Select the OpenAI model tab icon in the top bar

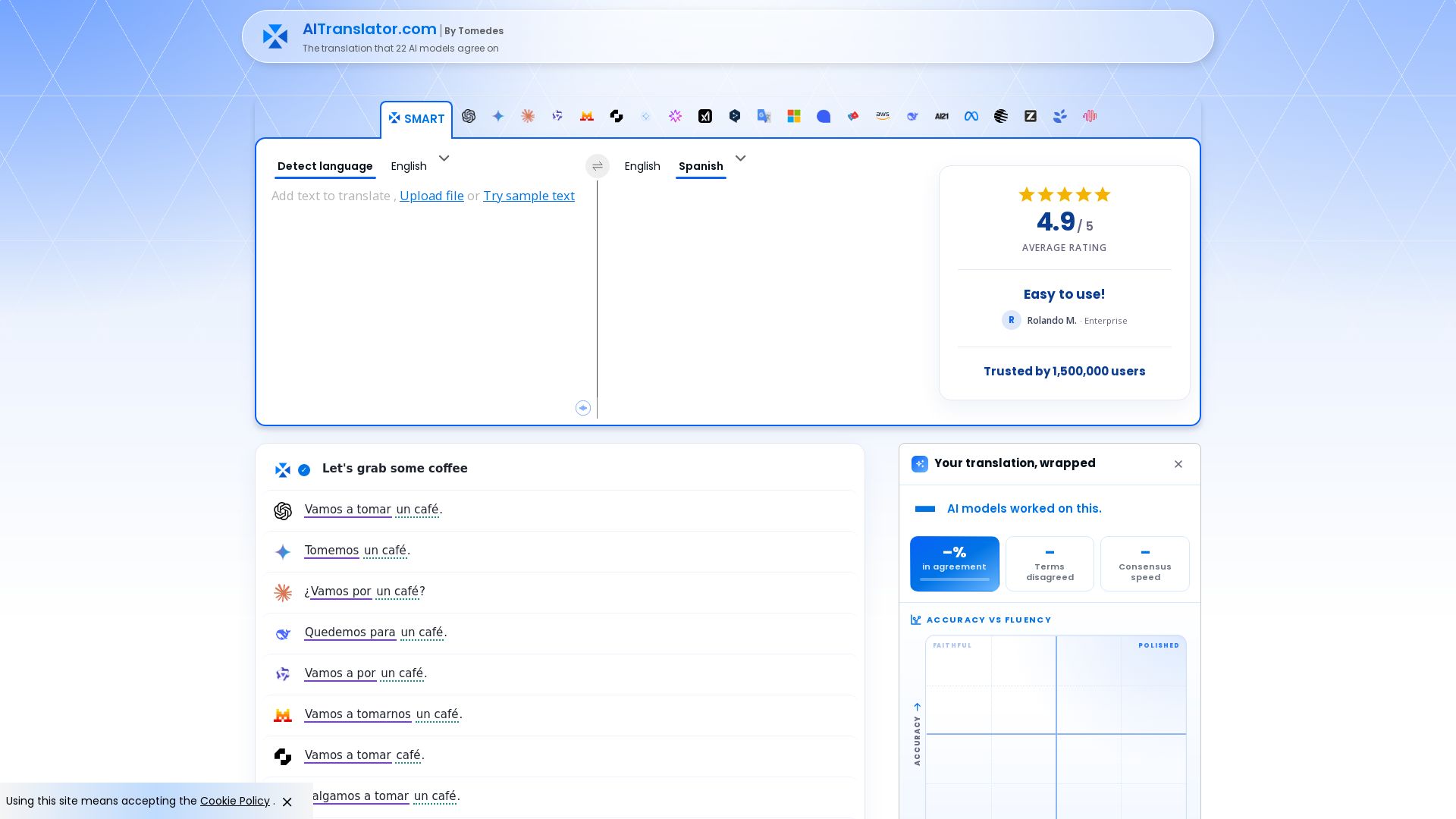[x=469, y=116]
